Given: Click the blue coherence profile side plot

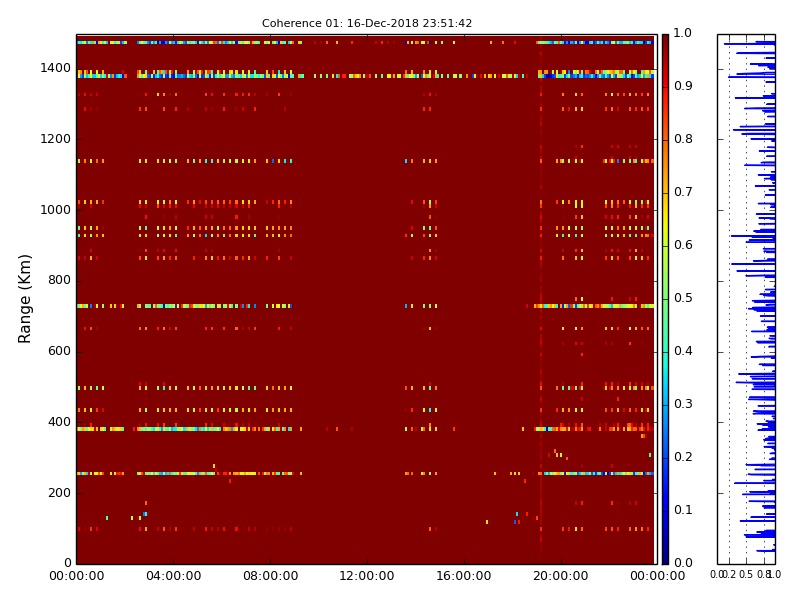Looking at the screenshot, I should tap(746, 299).
